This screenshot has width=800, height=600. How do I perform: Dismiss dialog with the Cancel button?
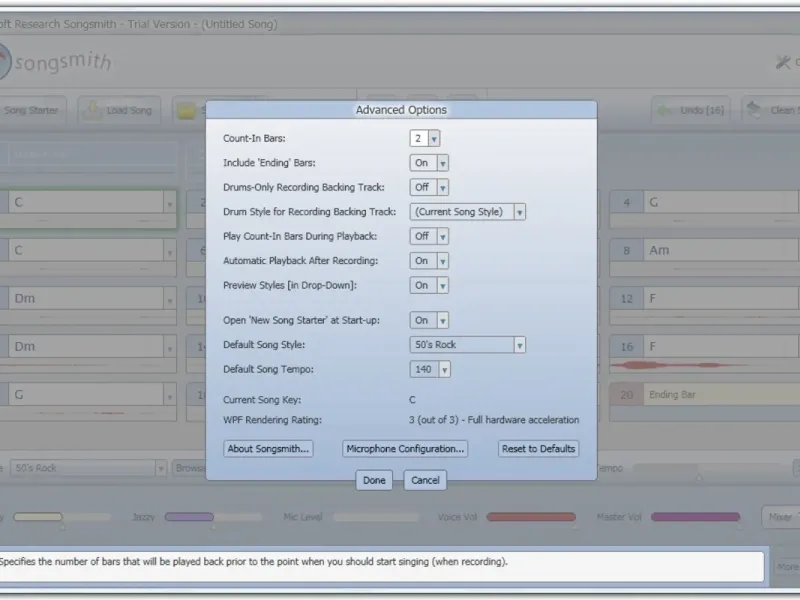[425, 480]
